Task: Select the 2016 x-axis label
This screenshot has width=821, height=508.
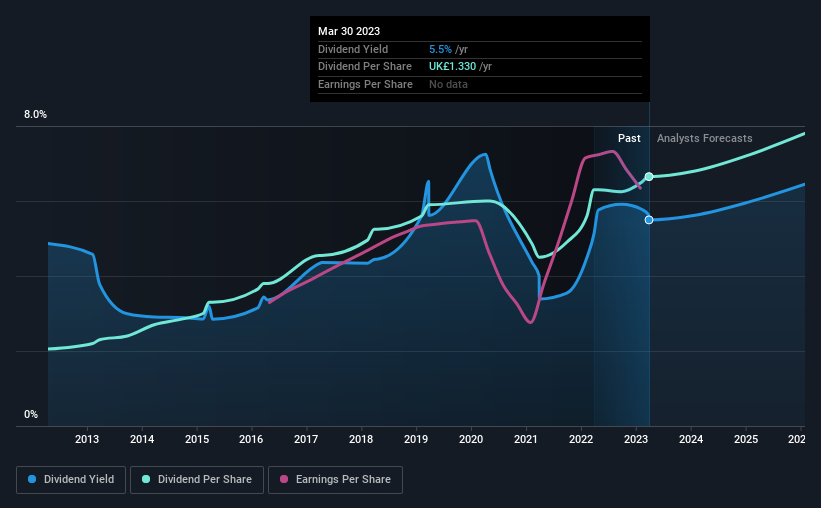Action: 251,439
